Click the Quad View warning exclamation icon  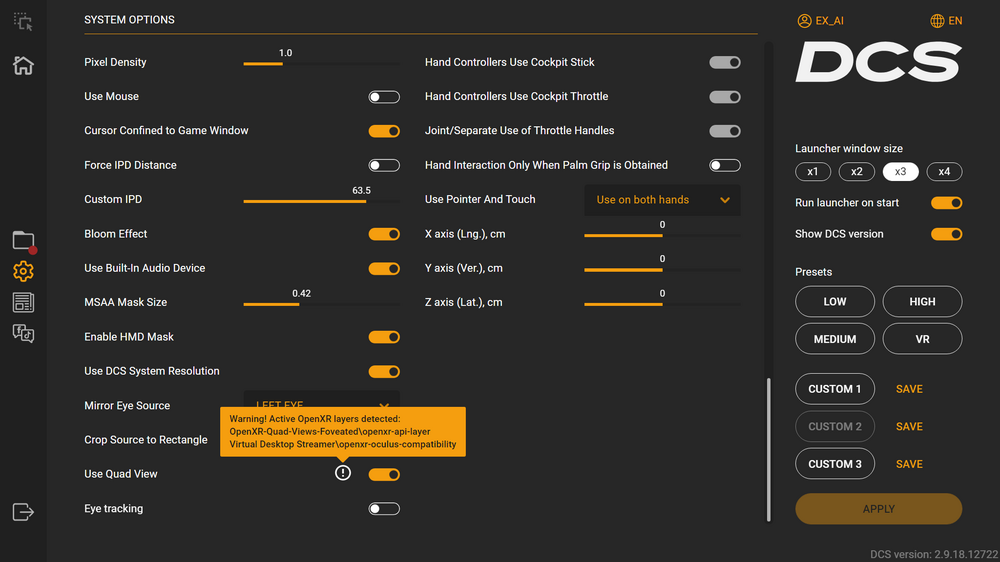(343, 473)
